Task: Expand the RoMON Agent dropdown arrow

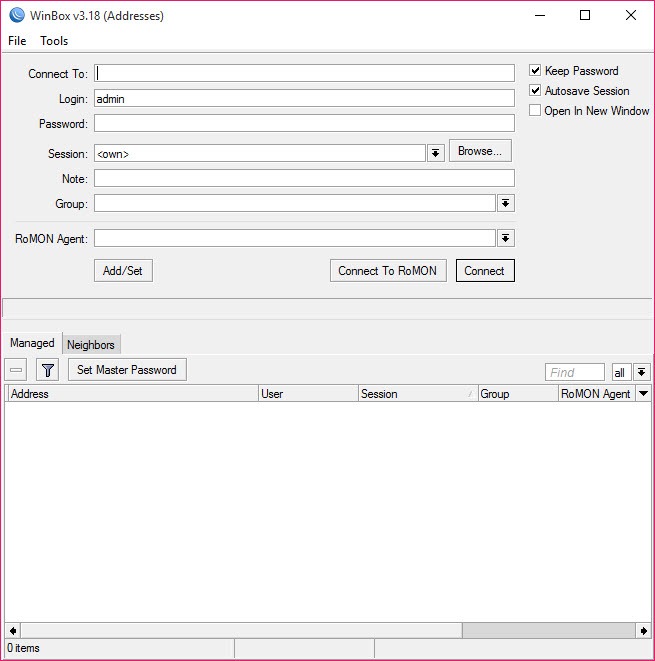Action: click(505, 238)
